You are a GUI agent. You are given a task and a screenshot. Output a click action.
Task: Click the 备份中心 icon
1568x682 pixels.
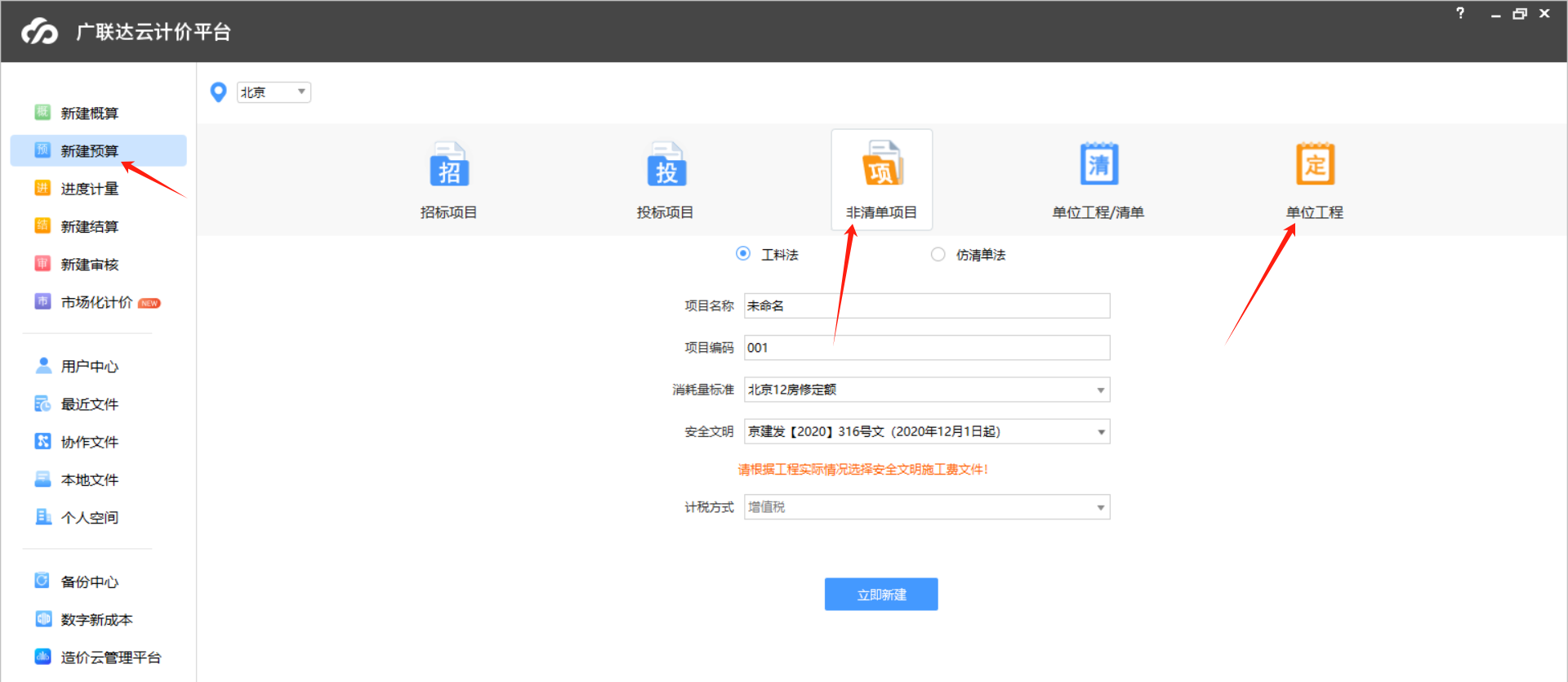(x=42, y=581)
